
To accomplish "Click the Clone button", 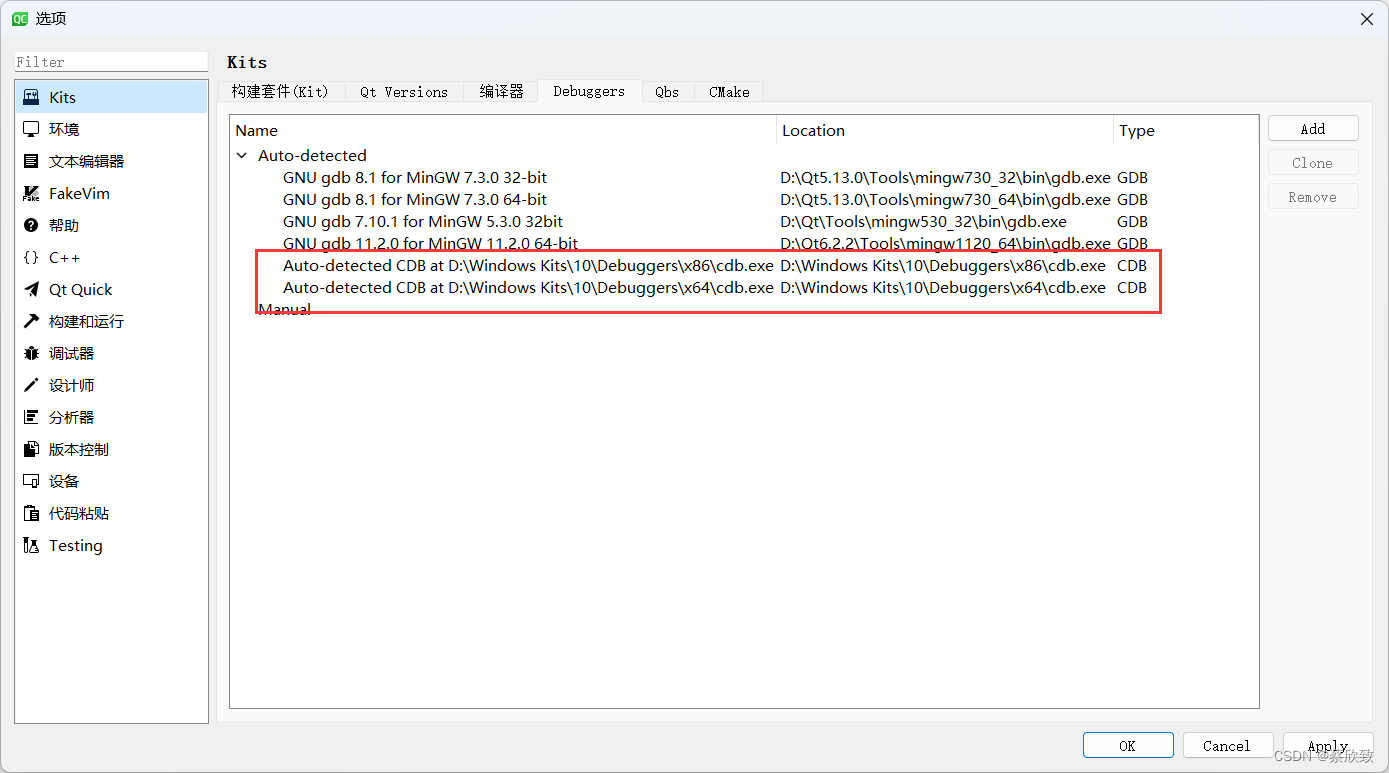I will coord(1313,163).
